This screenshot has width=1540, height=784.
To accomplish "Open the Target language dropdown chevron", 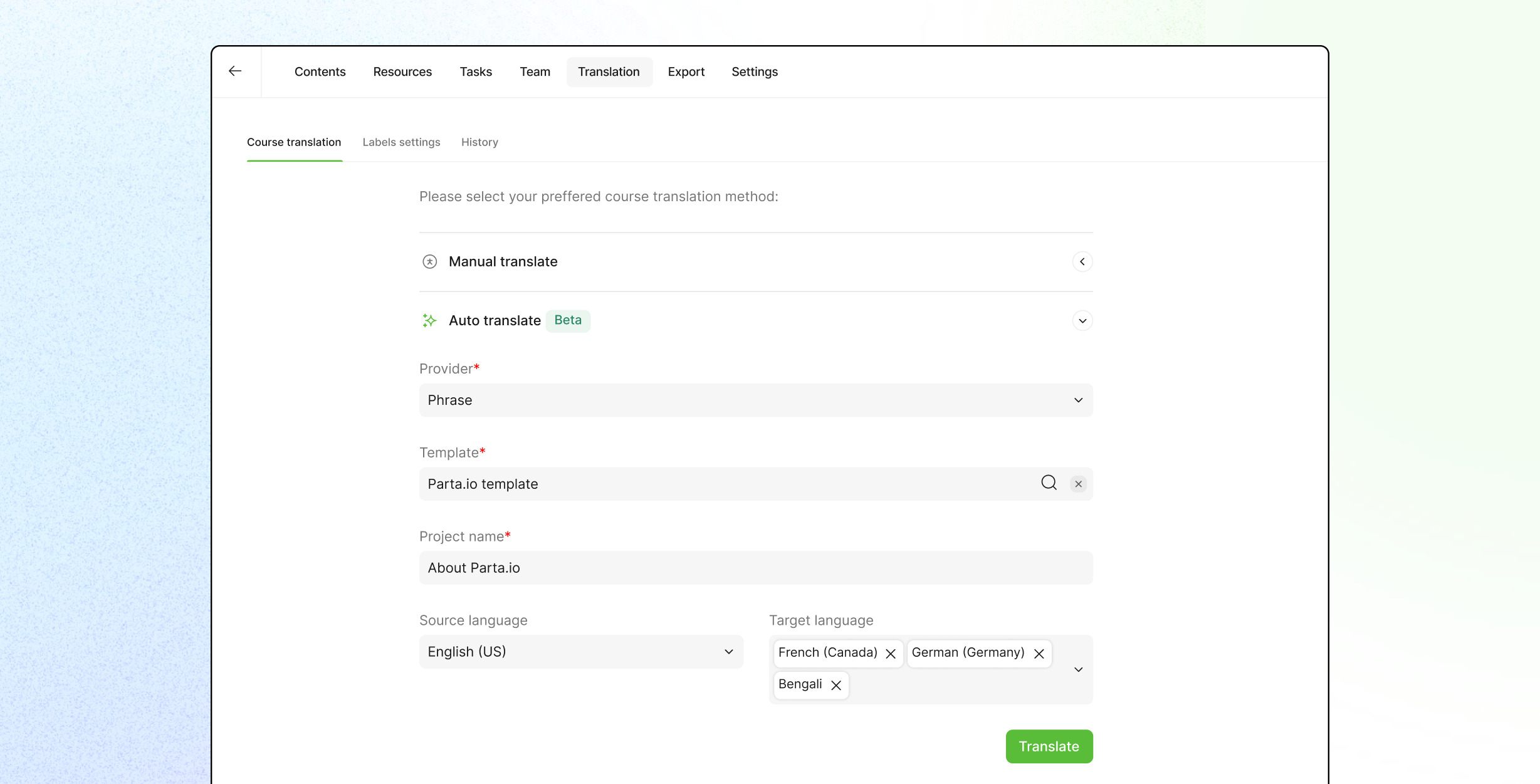I will point(1078,669).
